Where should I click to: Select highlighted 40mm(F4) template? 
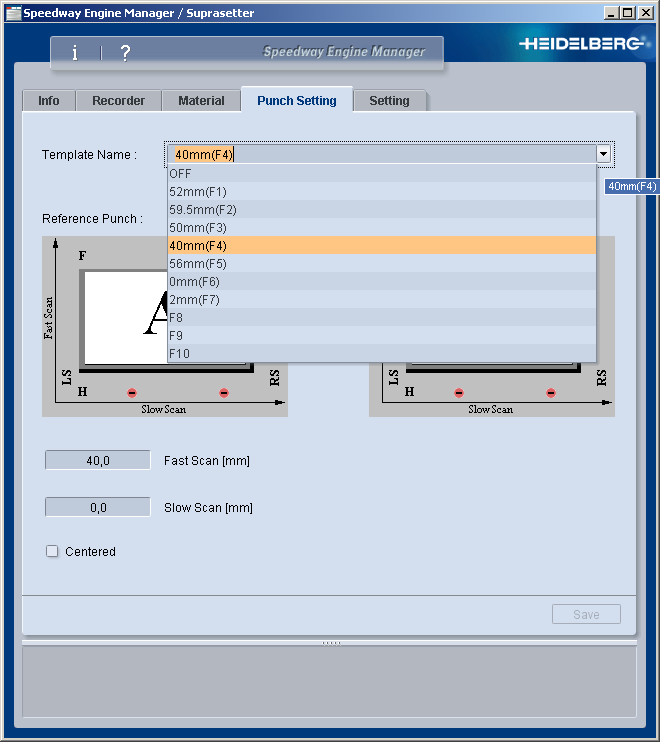click(x=382, y=246)
